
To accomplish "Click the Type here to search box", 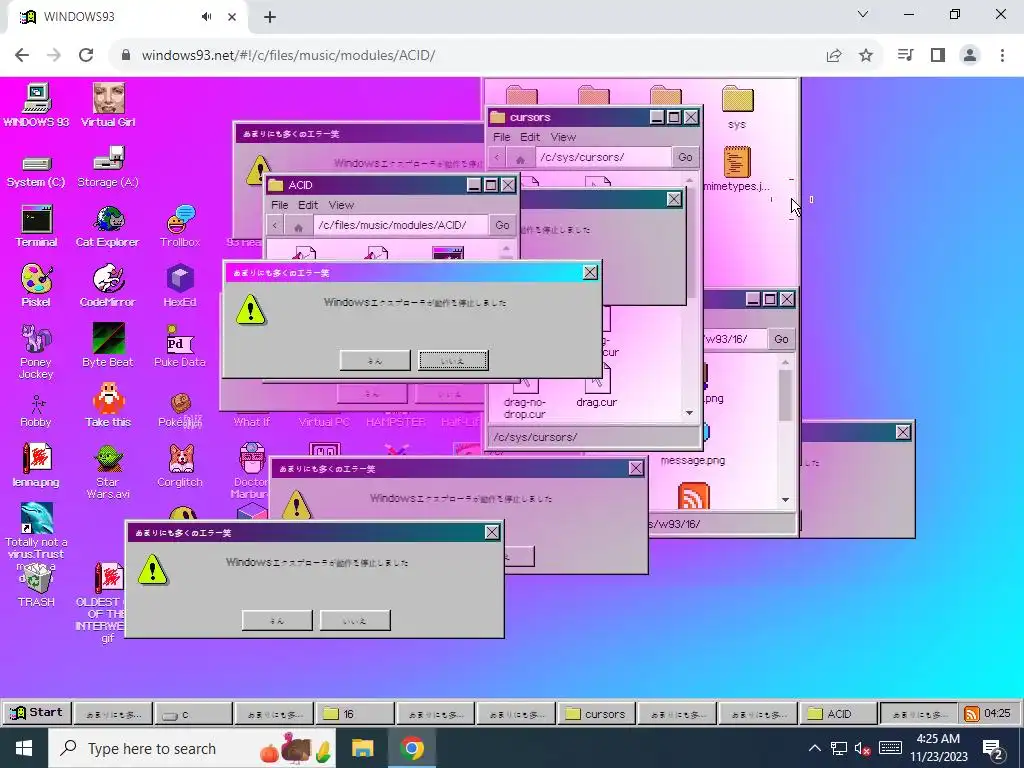I will pyautogui.click(x=192, y=748).
